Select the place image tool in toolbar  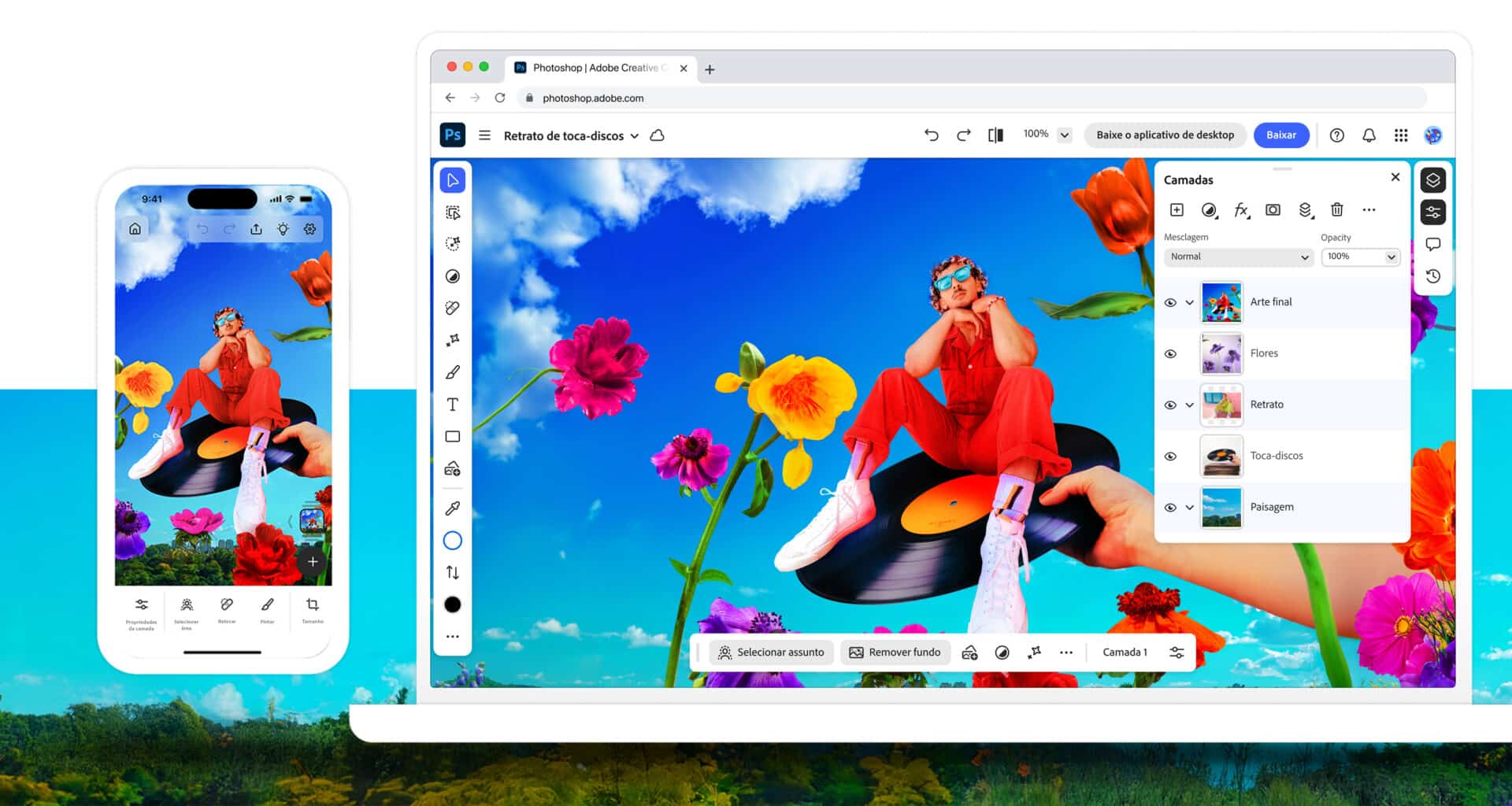point(452,469)
